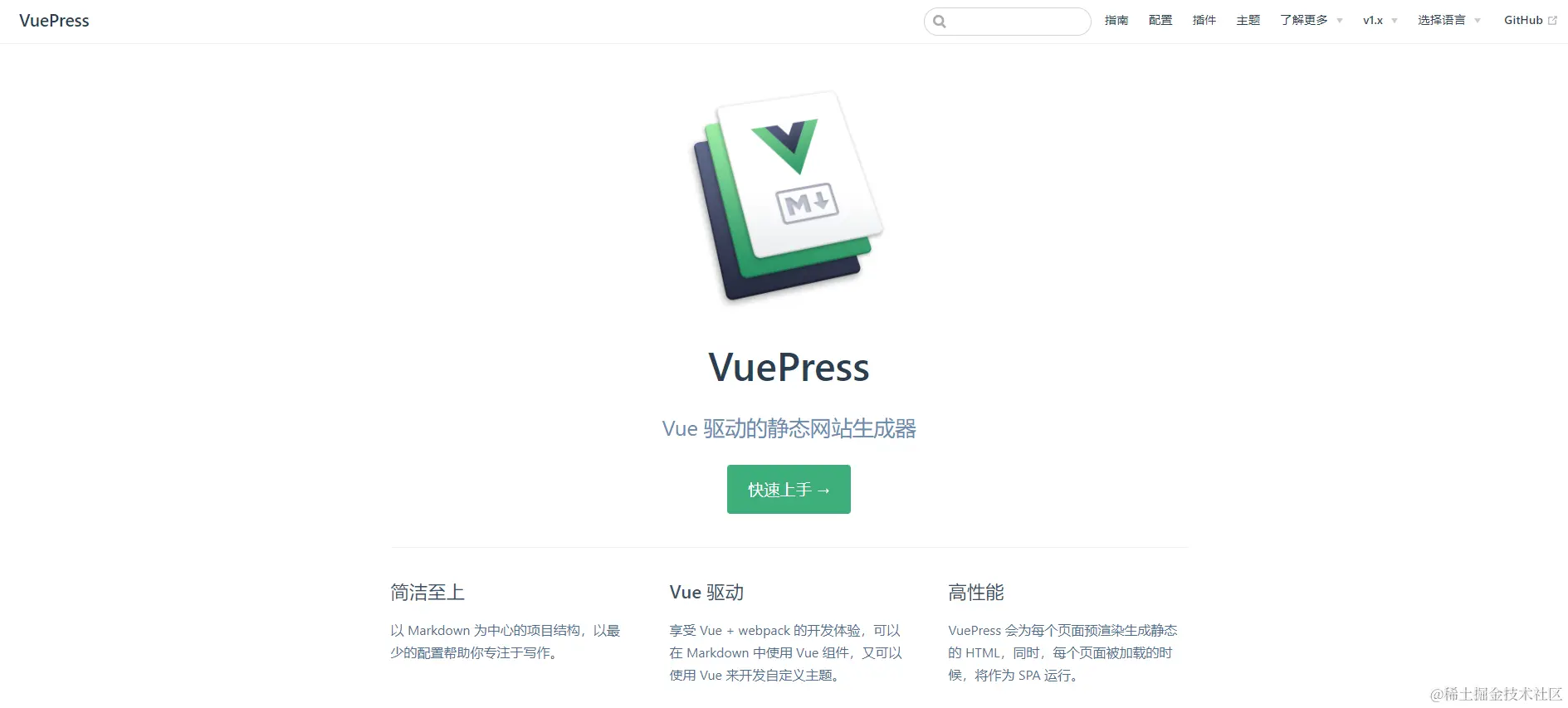Open the 插件 nav item
This screenshot has height=708, width=1568.
coord(1204,21)
